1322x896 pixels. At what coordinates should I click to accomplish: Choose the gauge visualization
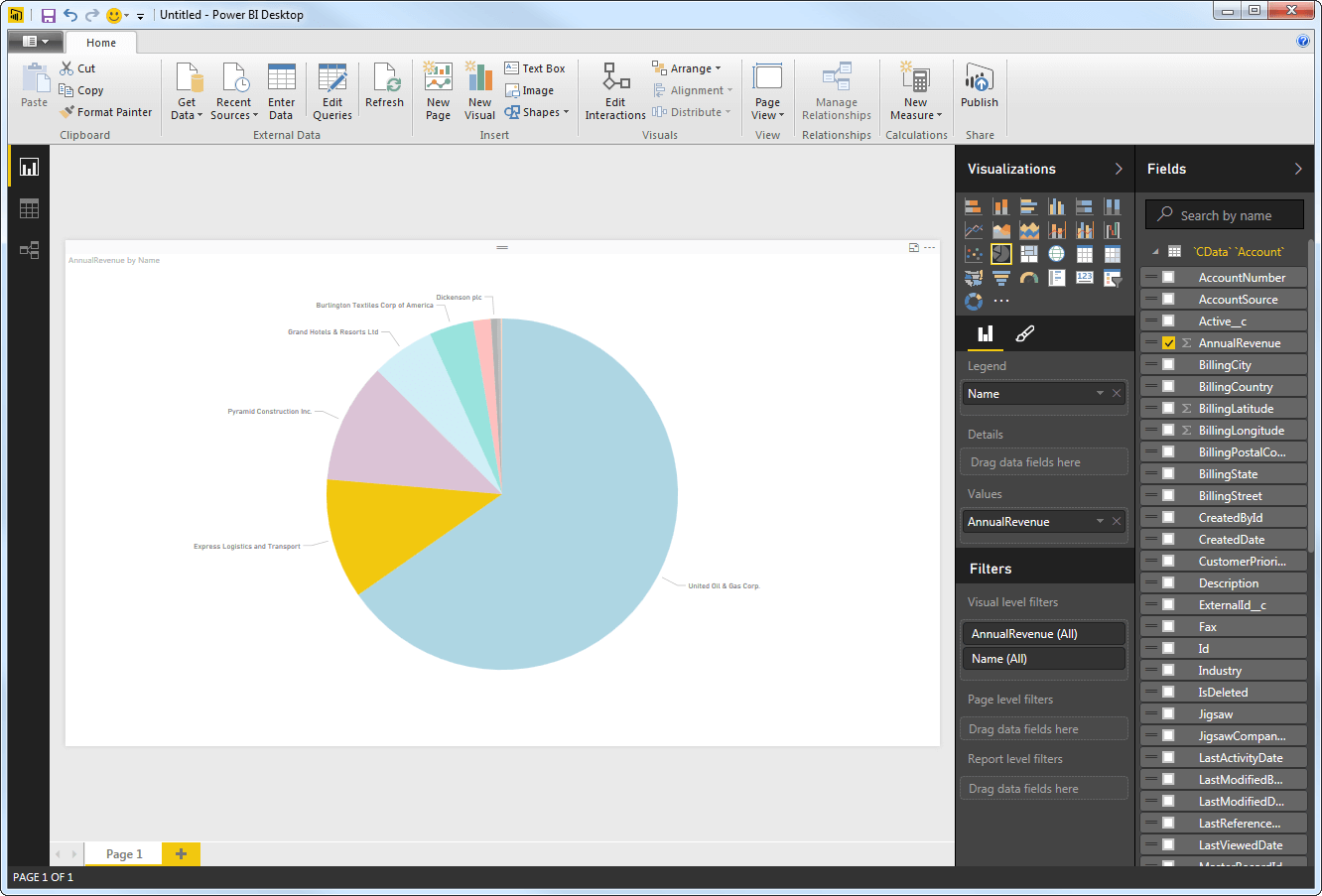(x=1029, y=278)
